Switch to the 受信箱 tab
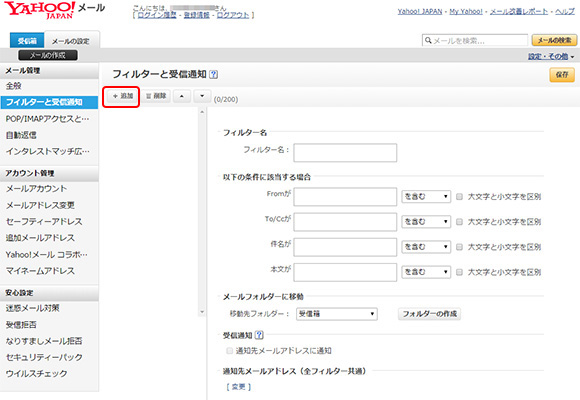580x400 pixels. pyautogui.click(x=27, y=40)
